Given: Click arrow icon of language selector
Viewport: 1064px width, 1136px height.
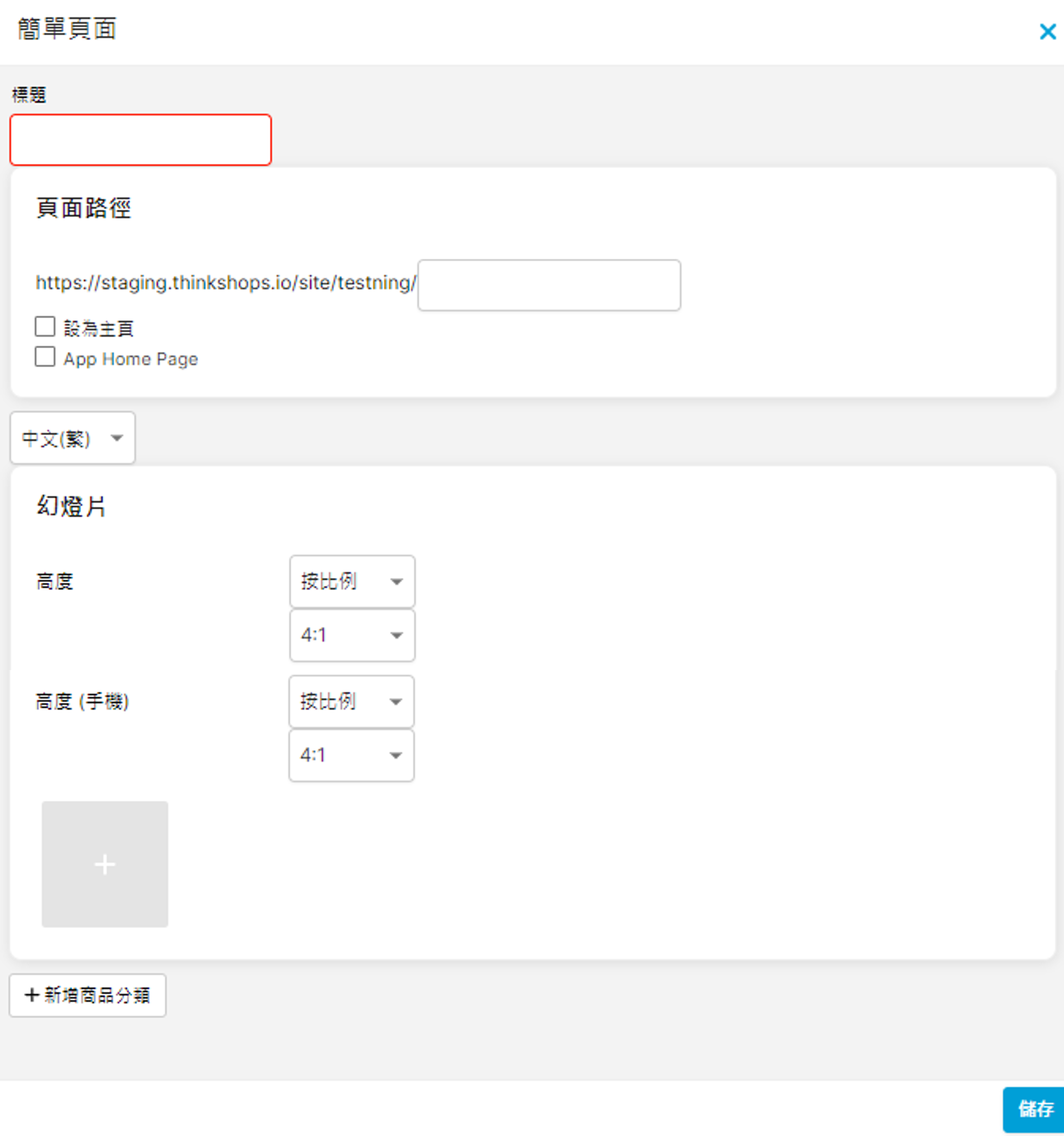Looking at the screenshot, I should pyautogui.click(x=117, y=438).
